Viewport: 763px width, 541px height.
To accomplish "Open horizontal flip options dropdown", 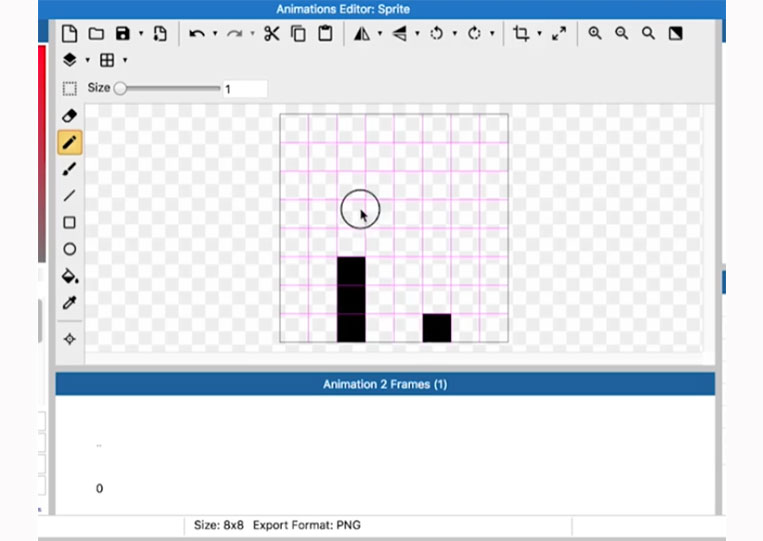I will (x=380, y=34).
